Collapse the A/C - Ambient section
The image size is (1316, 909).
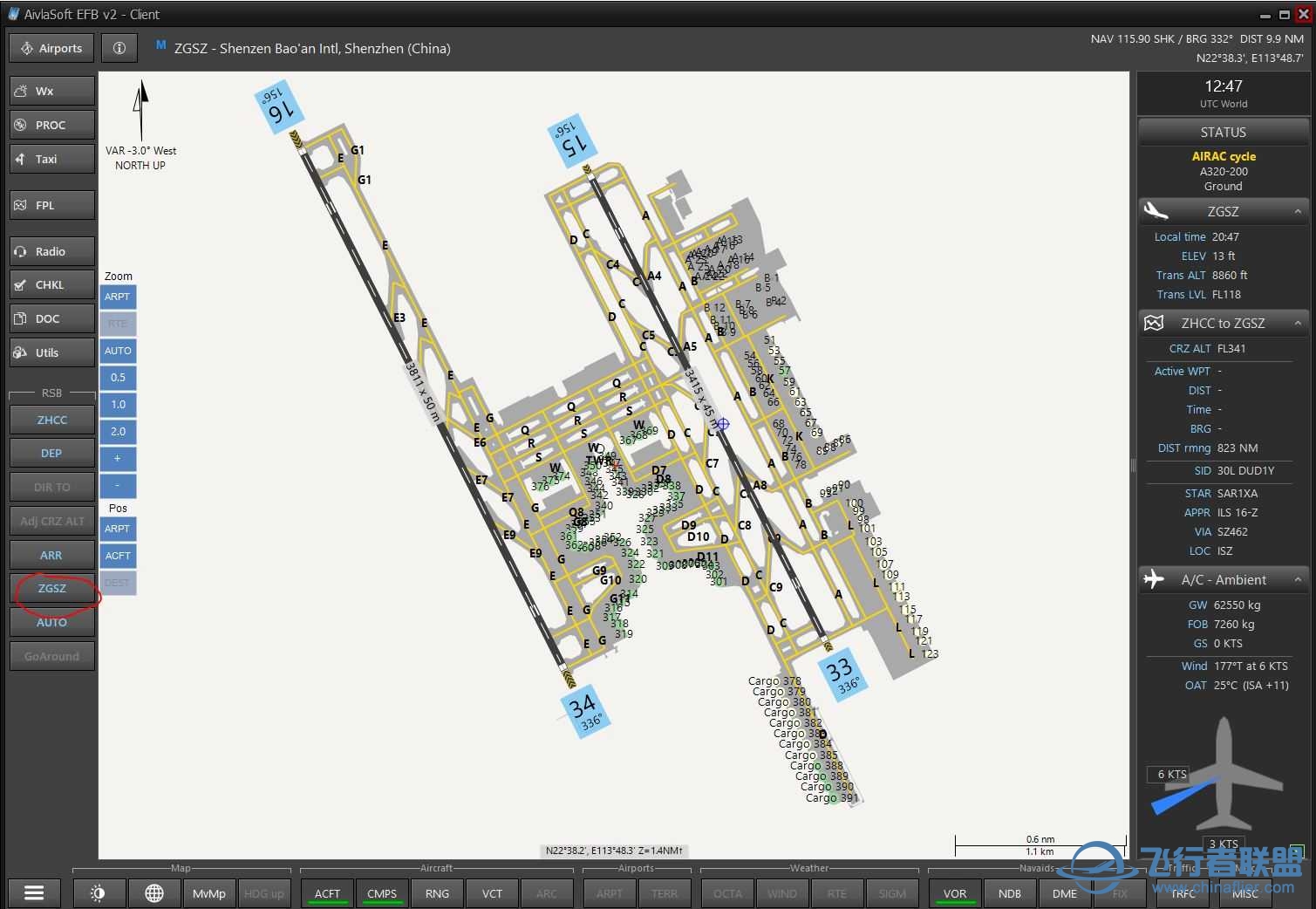tap(1297, 579)
